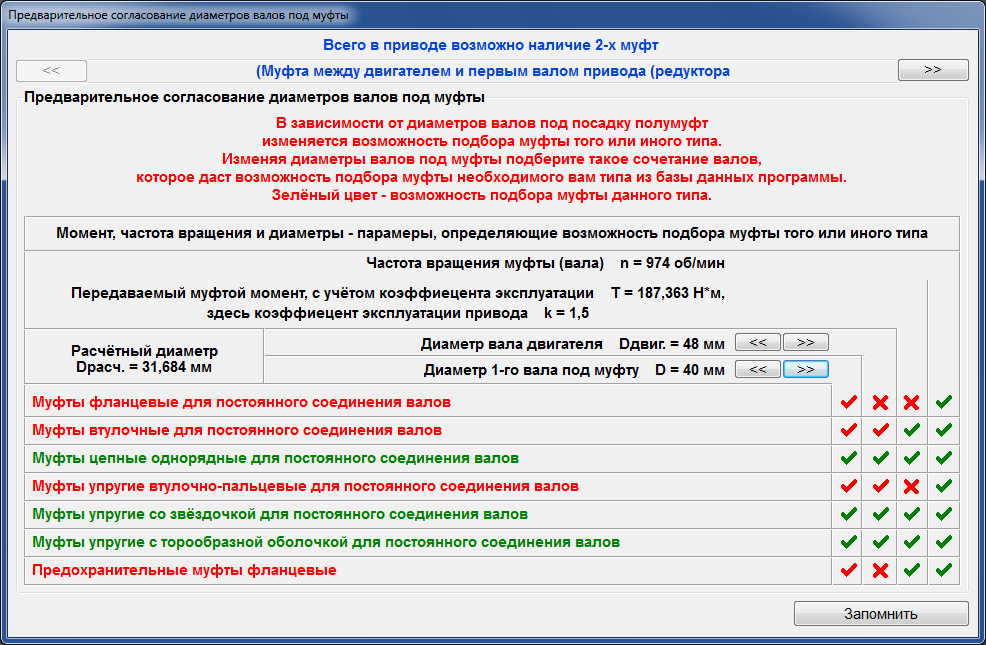This screenshot has height=645, width=986.
Task: Click fourth-column green check in 'Муфты цепные однорядные' row
Action: [944, 458]
